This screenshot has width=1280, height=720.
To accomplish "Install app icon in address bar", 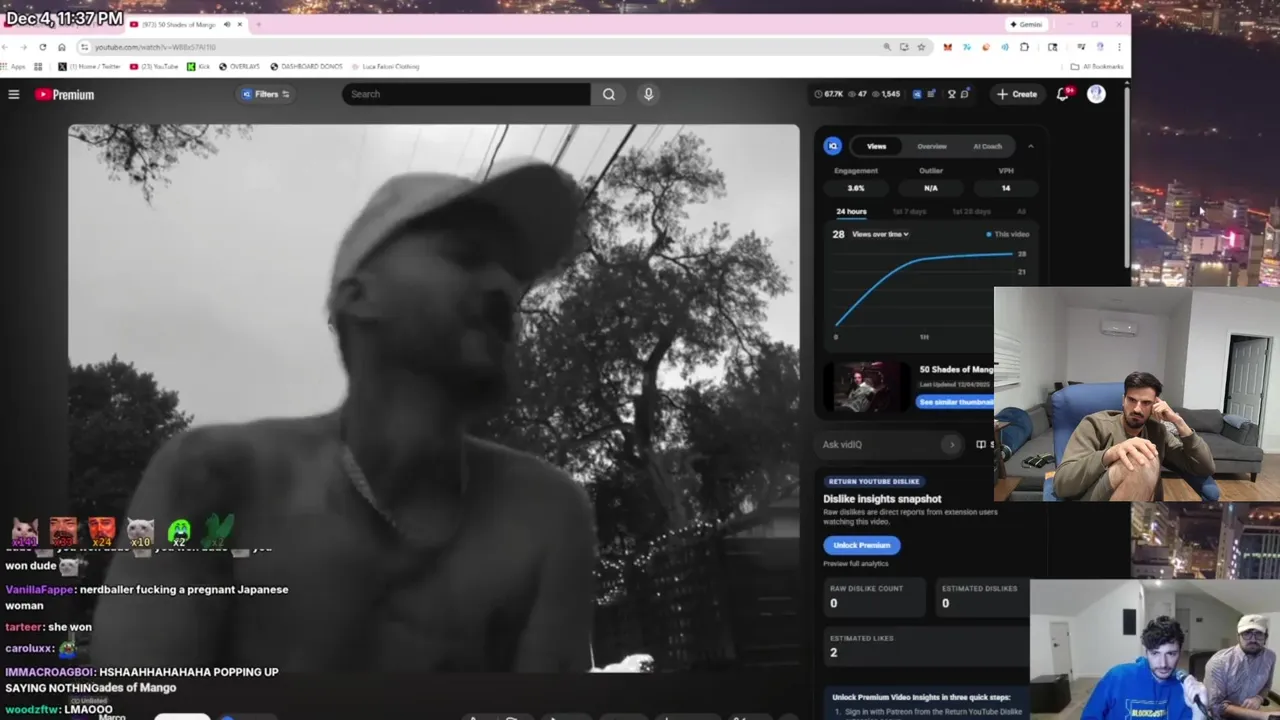I will (904, 47).
